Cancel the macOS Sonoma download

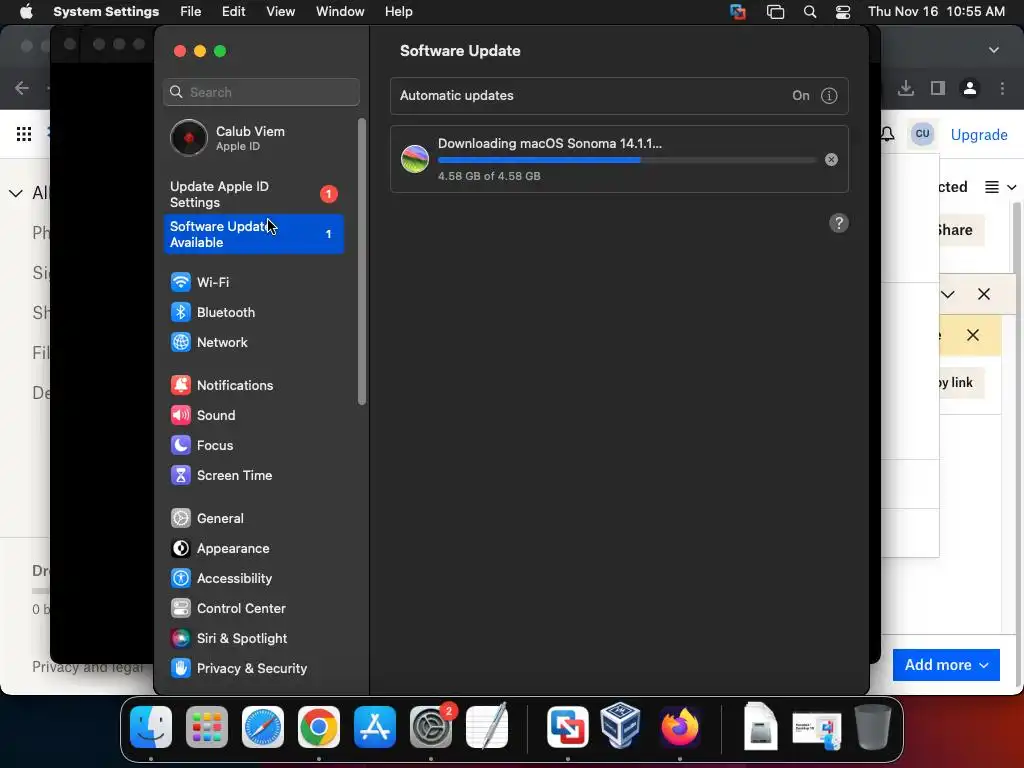pyautogui.click(x=831, y=159)
